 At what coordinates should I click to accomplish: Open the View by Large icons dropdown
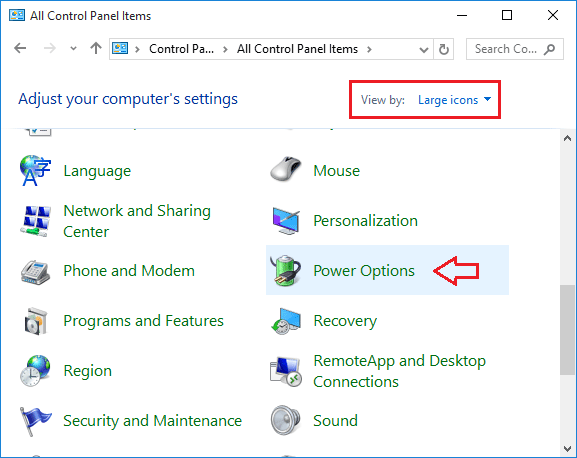coord(454,100)
